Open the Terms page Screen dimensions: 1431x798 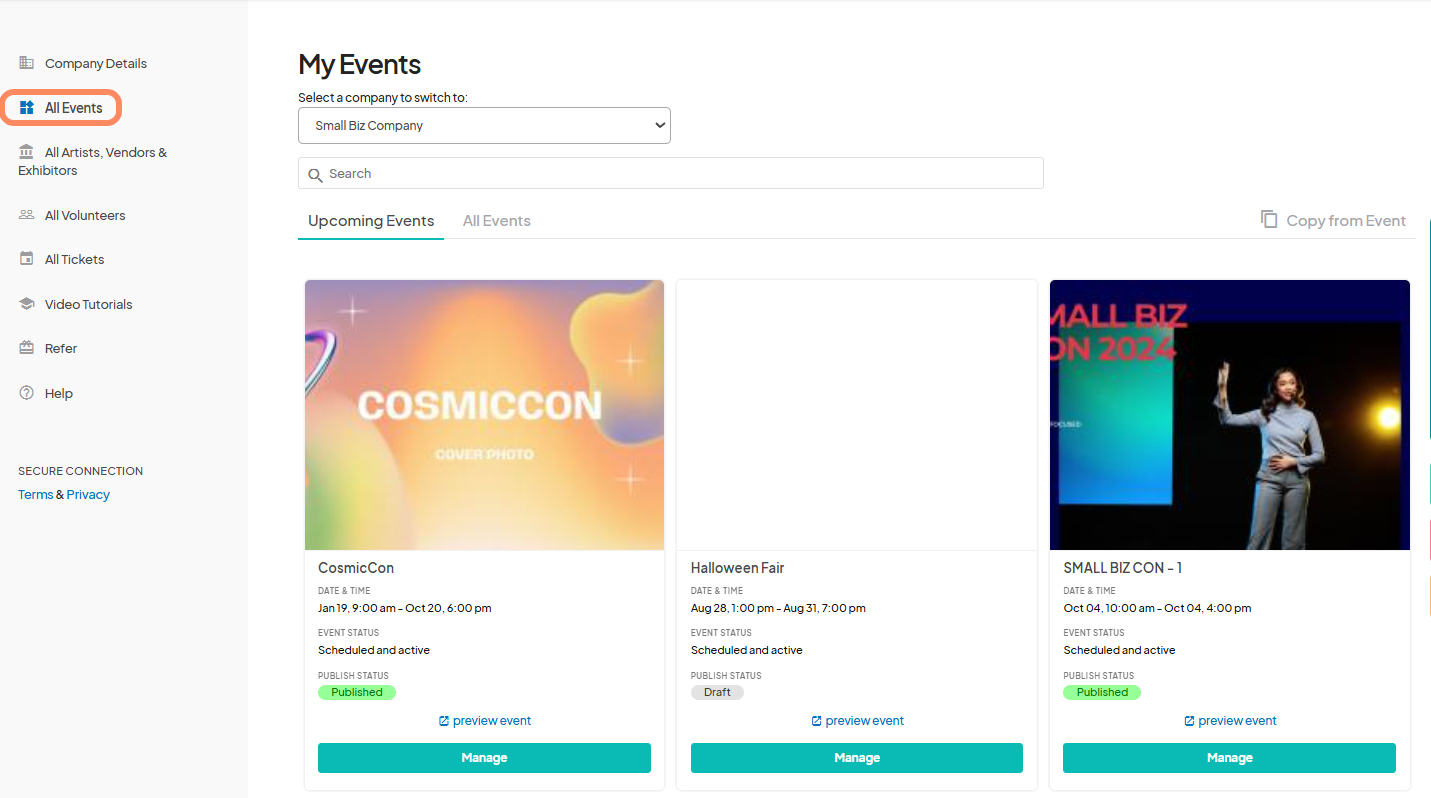coord(35,493)
